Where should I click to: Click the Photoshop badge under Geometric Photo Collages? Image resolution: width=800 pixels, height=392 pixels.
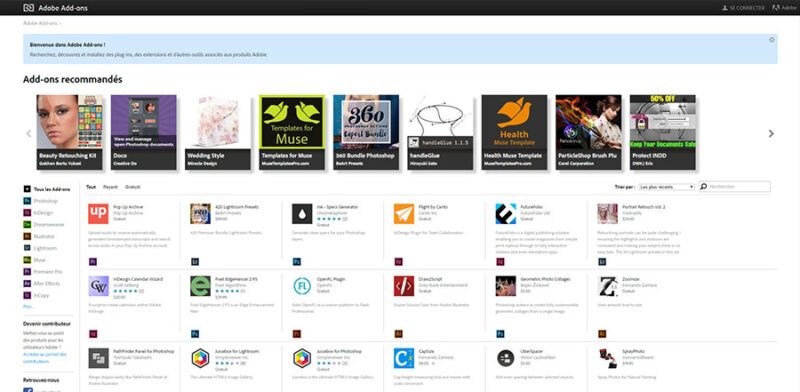tap(500, 334)
